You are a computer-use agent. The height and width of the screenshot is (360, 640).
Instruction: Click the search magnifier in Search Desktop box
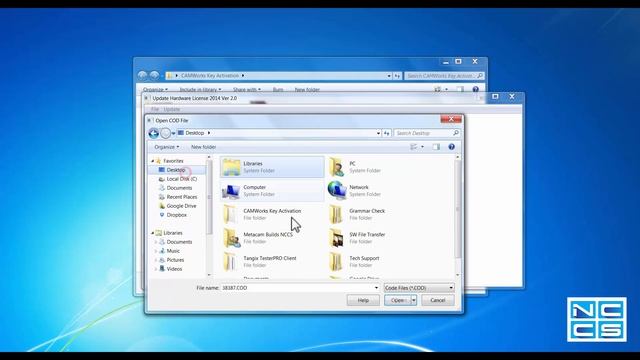pyautogui.click(x=456, y=133)
